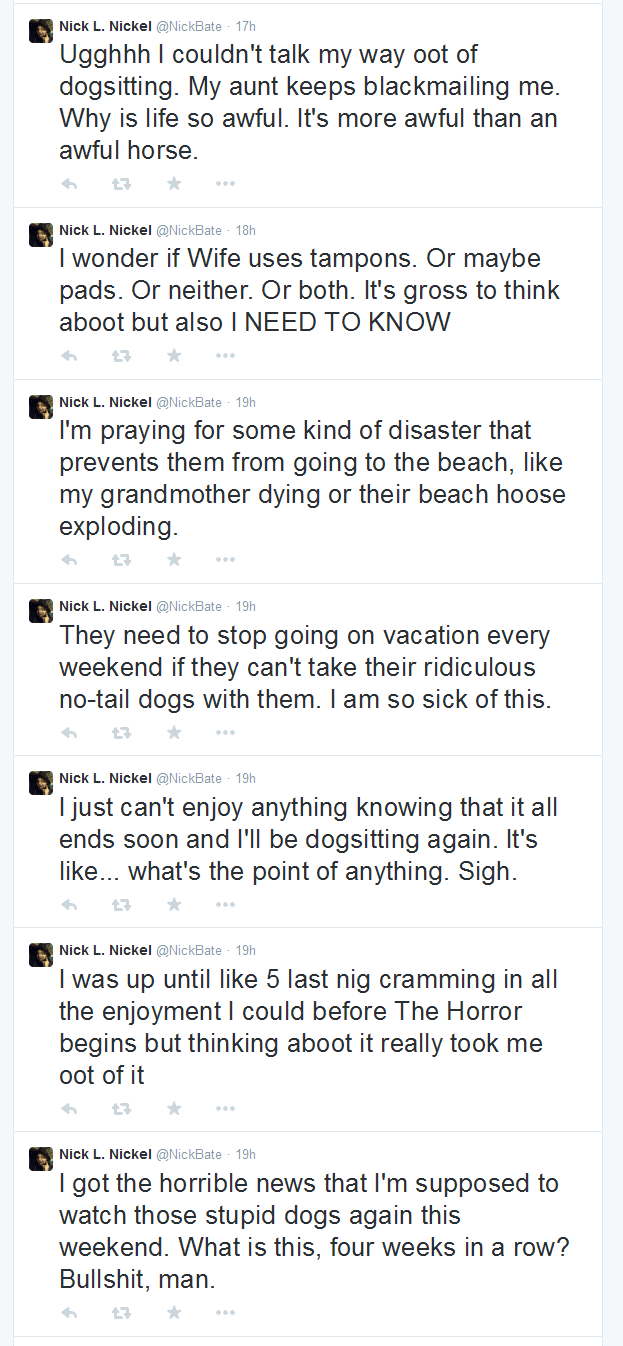This screenshot has height=1346, width=623.
Task: Reply to the 'four weeks in a row' tweet
Action: pos(69,1312)
